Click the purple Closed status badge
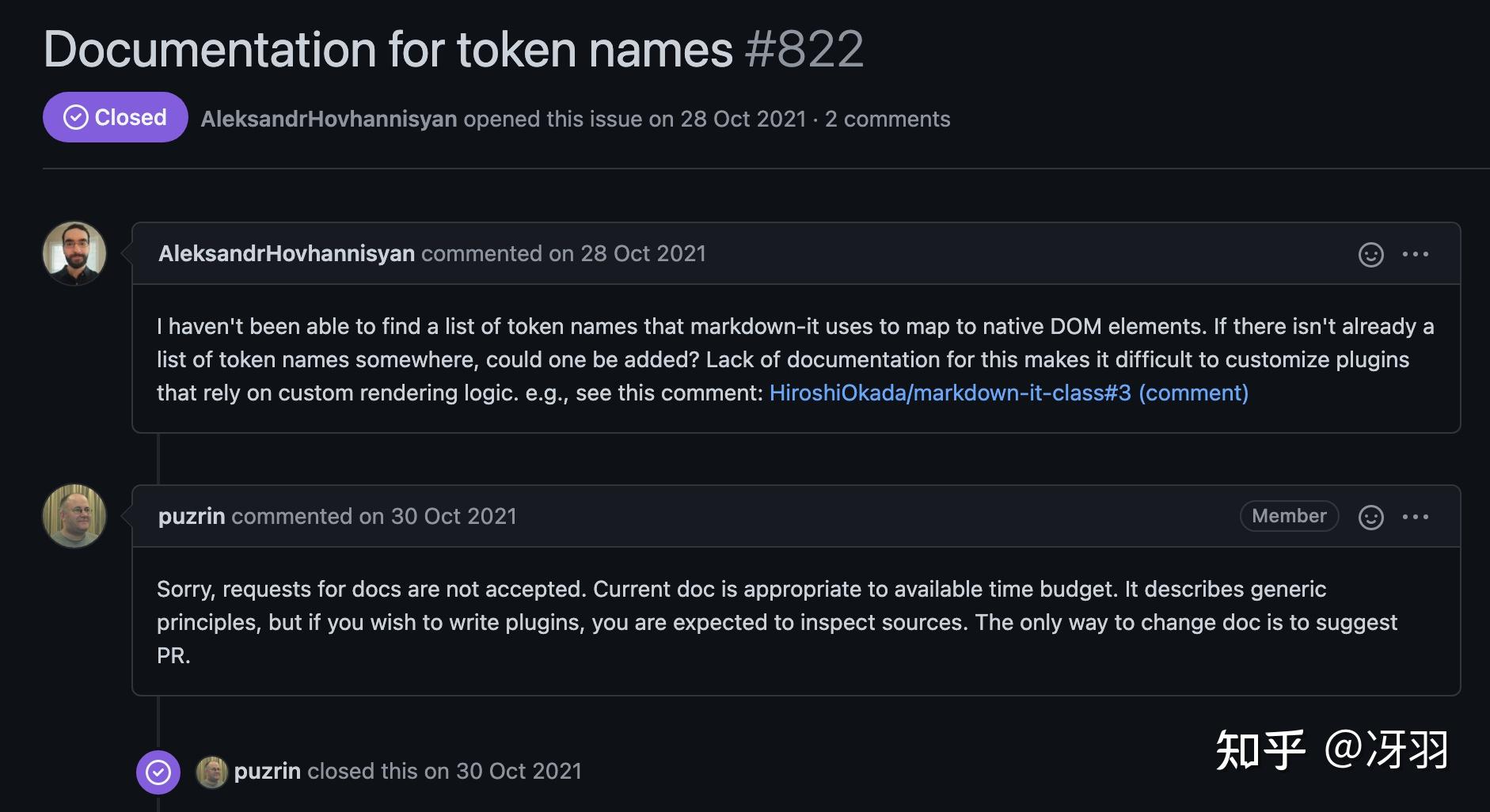Screen dimensions: 1490x812 point(116,117)
